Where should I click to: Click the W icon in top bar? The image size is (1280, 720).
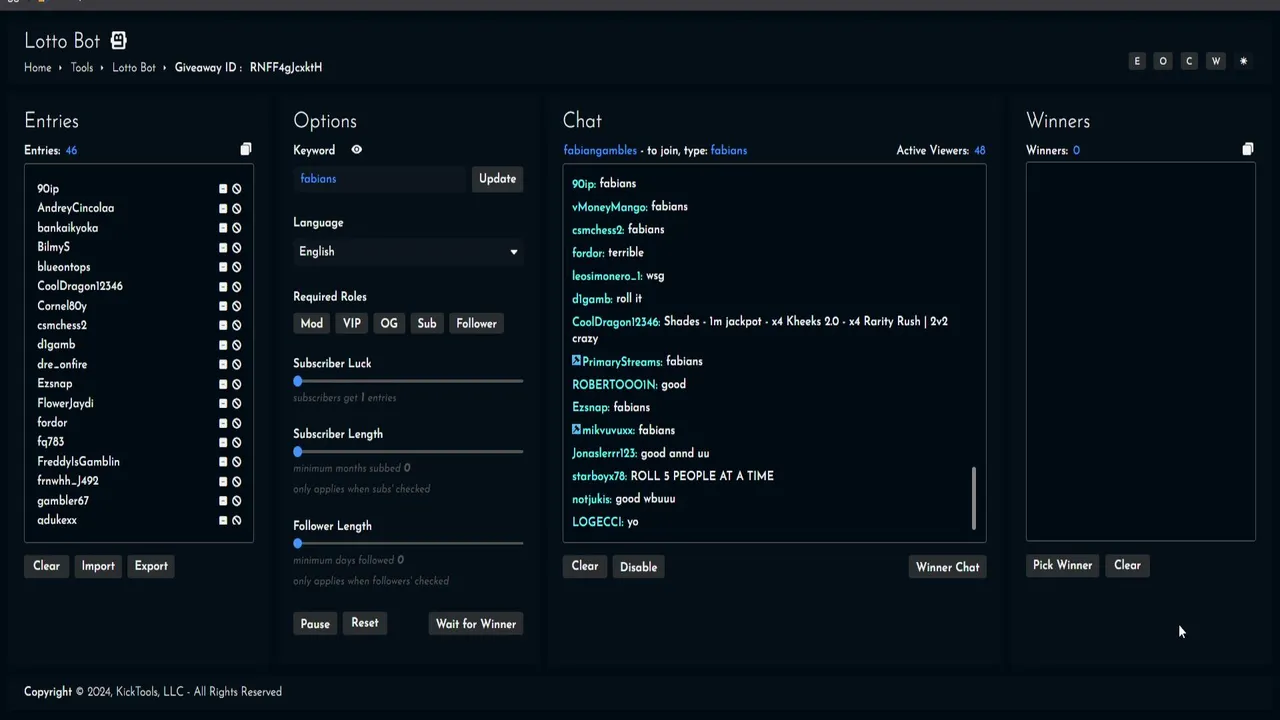tap(1216, 61)
